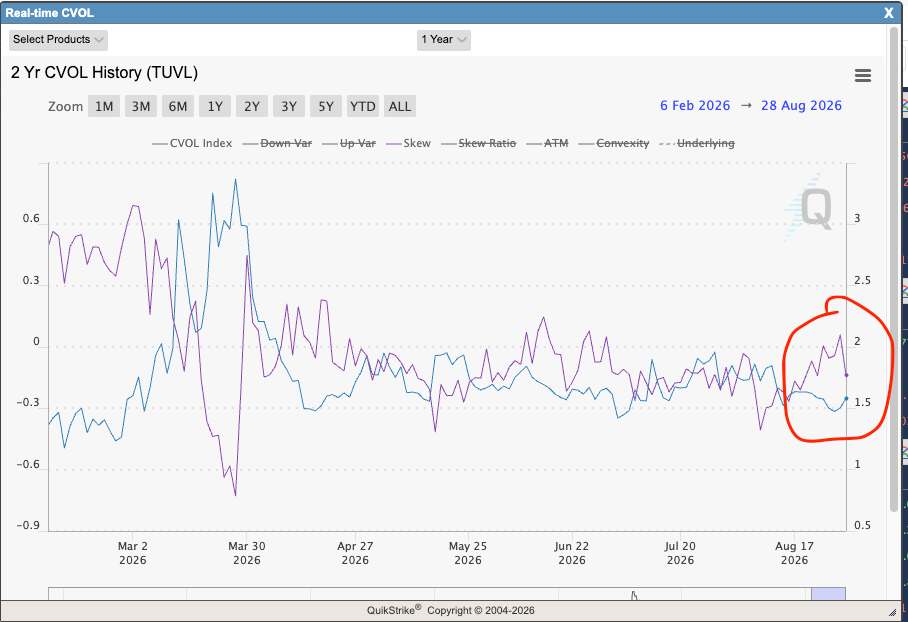The width and height of the screenshot is (908, 622).
Task: Click the navigator range selection handle
Action: (828, 594)
